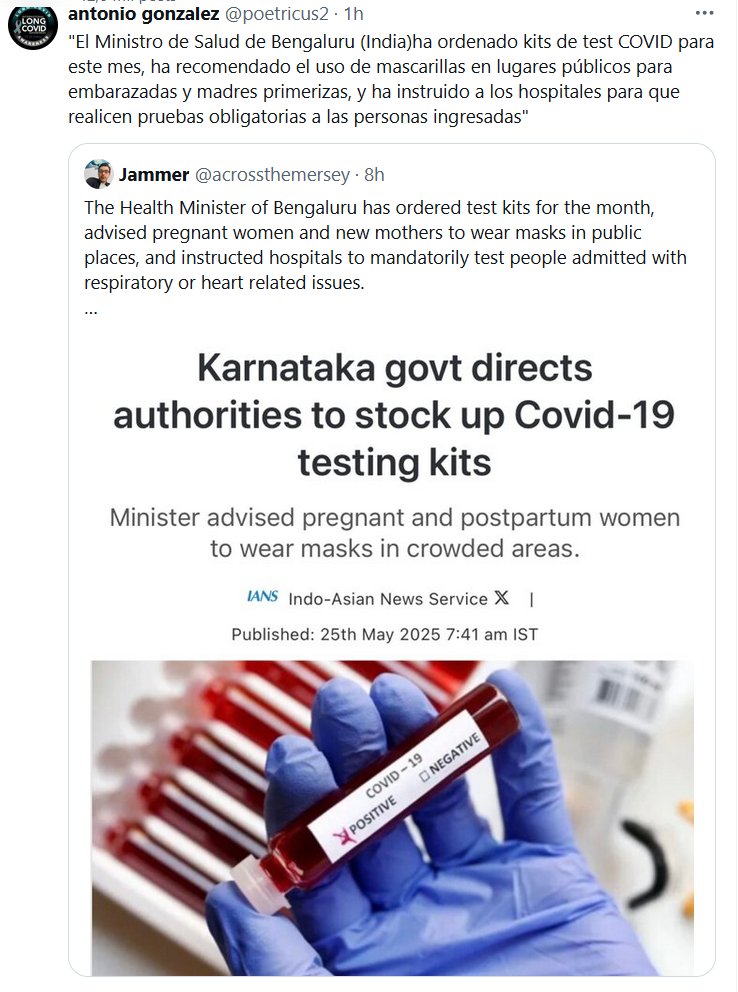Open the Jammer display name

point(154,175)
